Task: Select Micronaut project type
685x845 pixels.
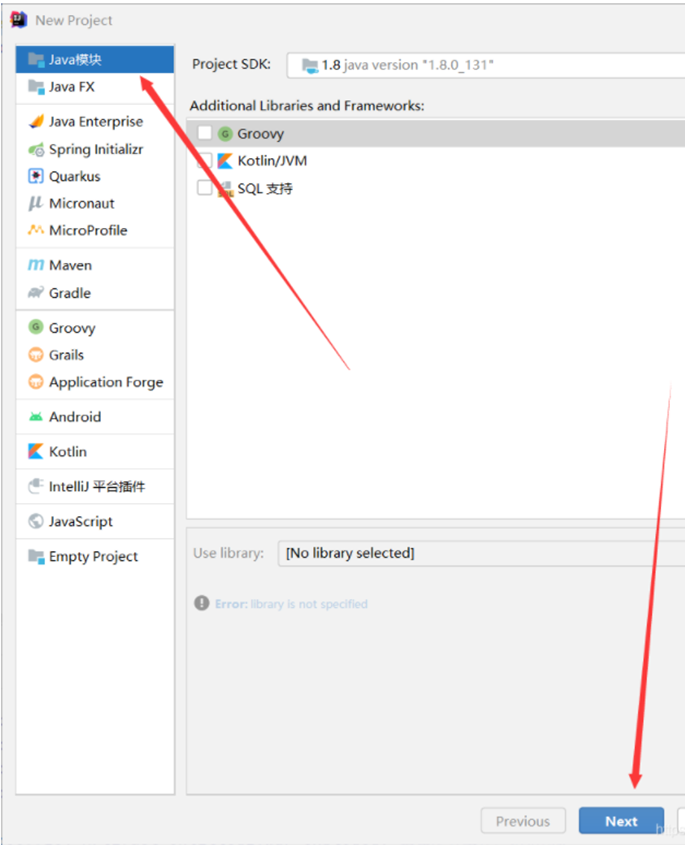Action: point(95,203)
